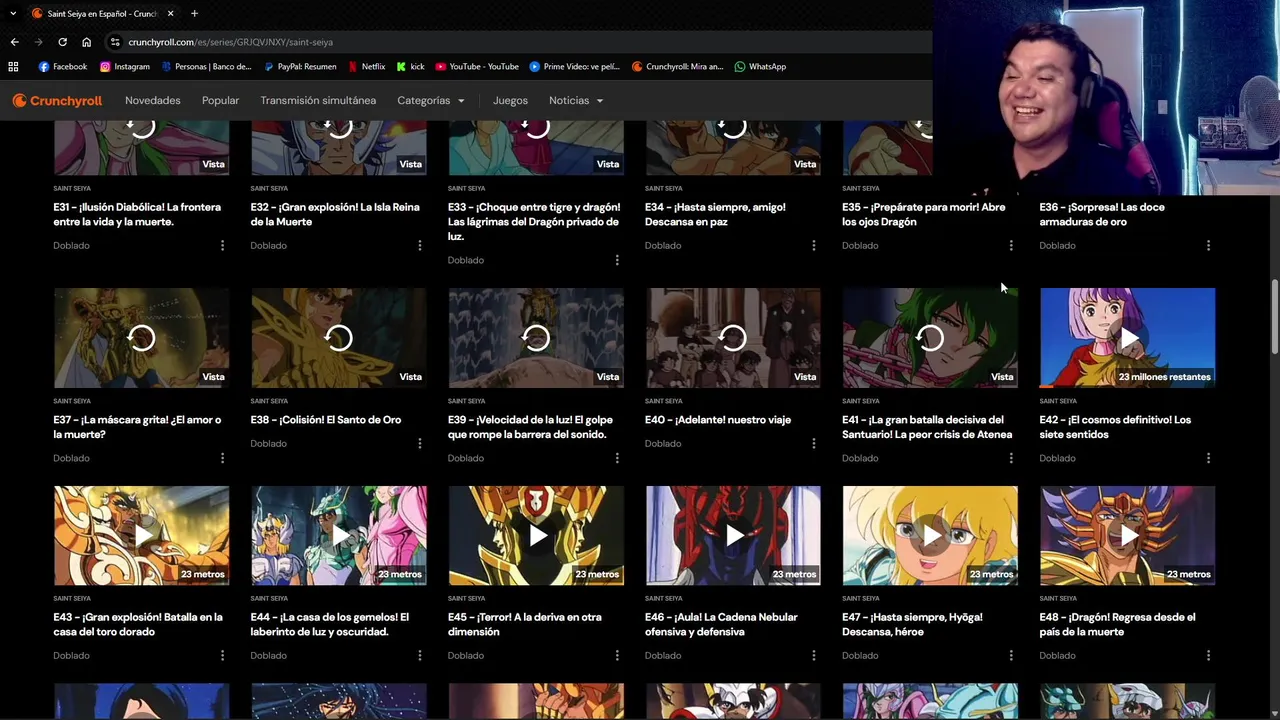This screenshot has height=720, width=1280.
Task: Open Popular in the navigation
Action: click(x=220, y=100)
